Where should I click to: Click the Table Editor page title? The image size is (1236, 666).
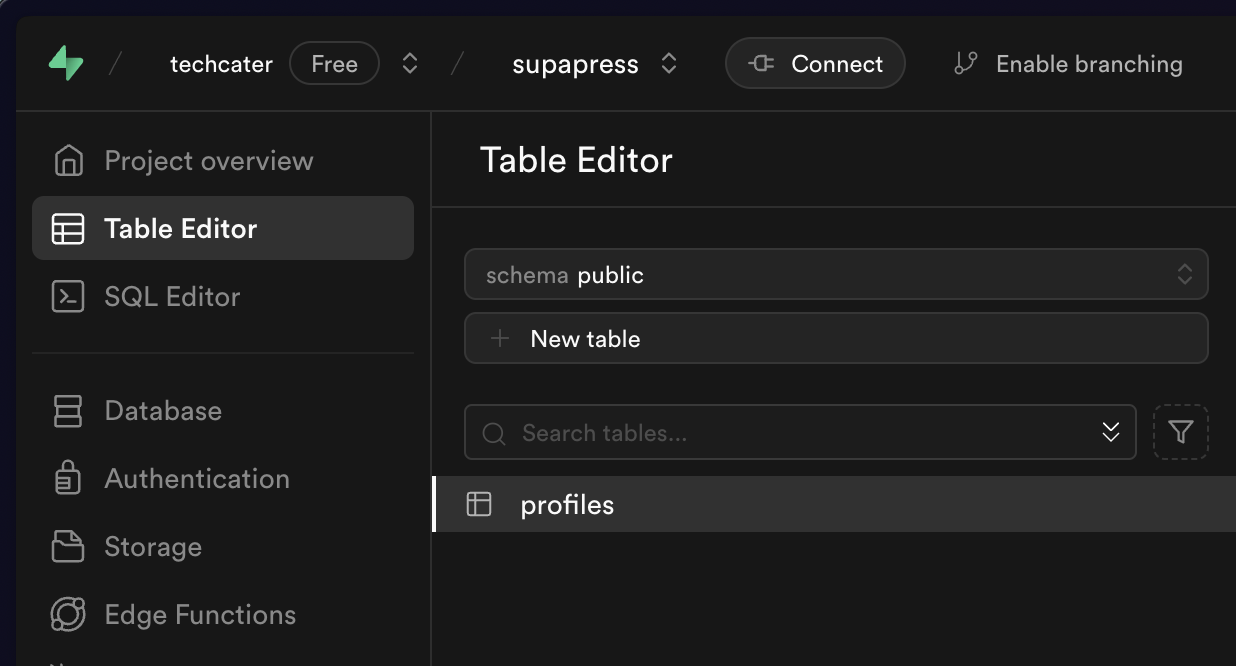577,159
